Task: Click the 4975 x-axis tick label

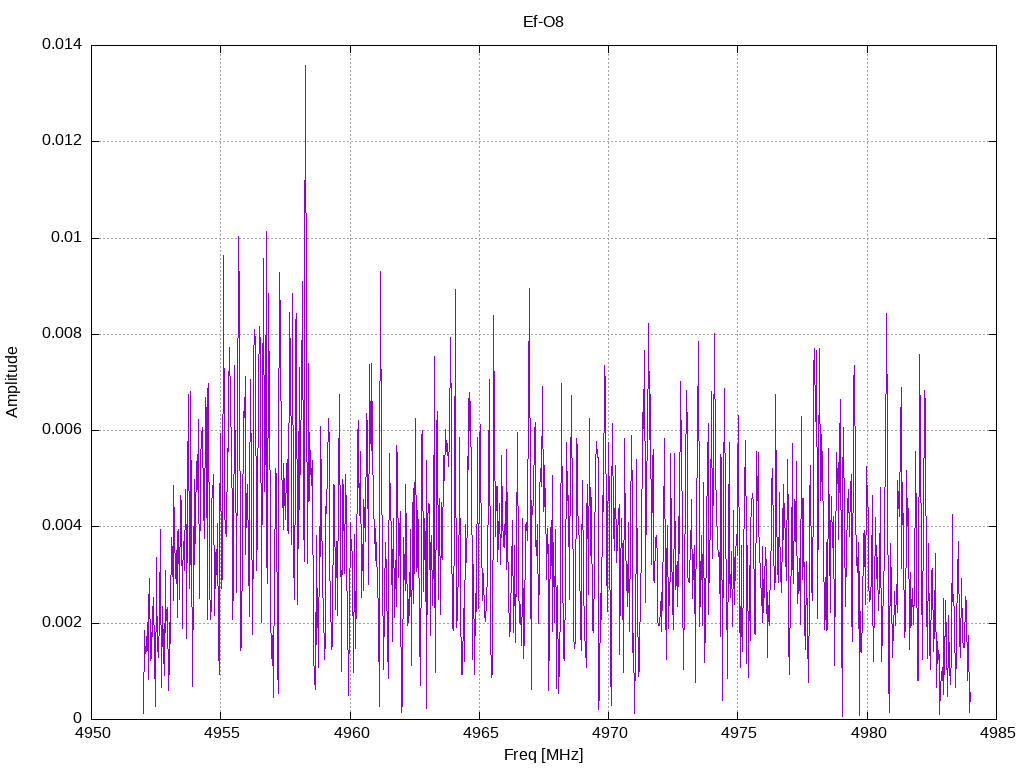Action: pos(738,733)
